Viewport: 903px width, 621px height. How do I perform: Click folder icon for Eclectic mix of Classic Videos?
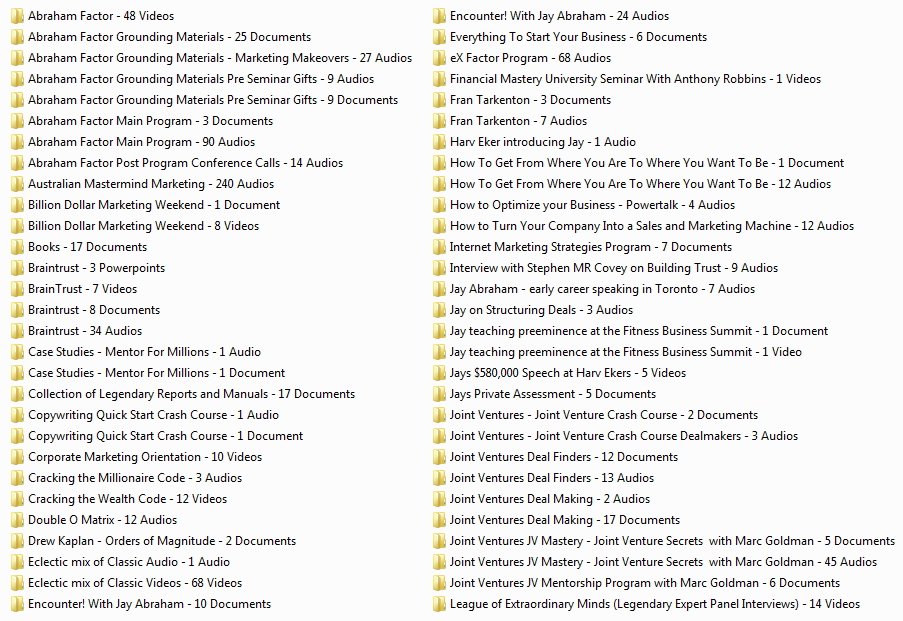point(17,584)
